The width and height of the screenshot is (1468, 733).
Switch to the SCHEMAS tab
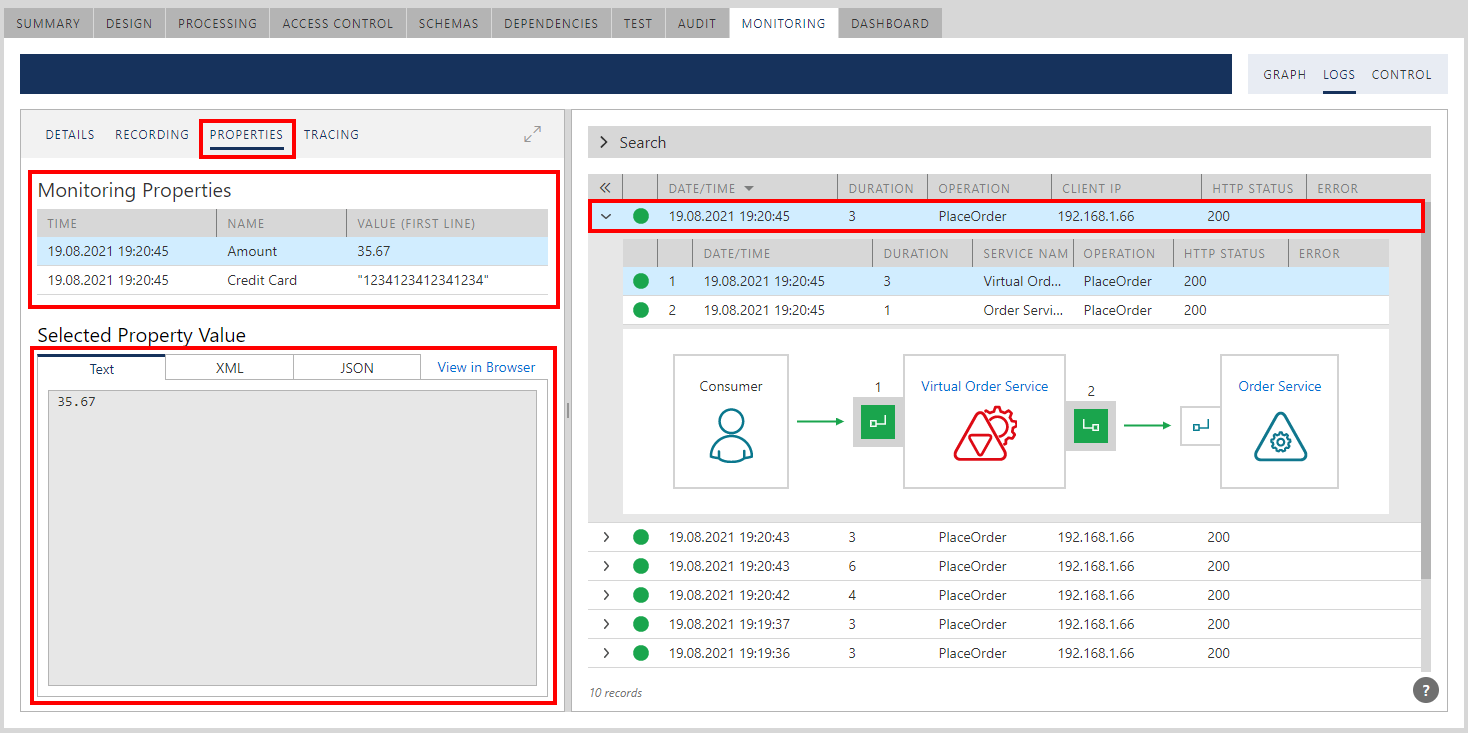(449, 23)
